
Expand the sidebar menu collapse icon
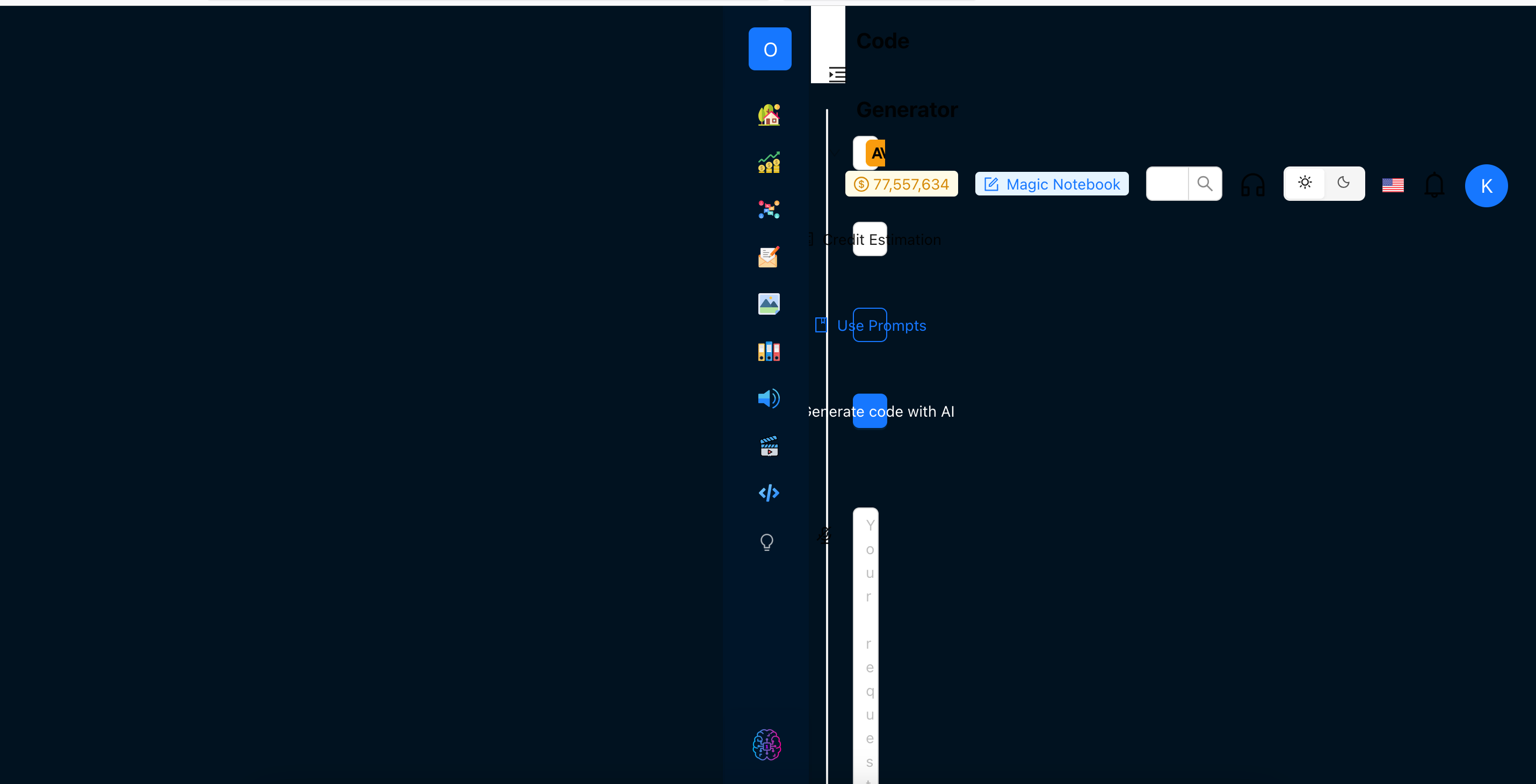click(837, 75)
